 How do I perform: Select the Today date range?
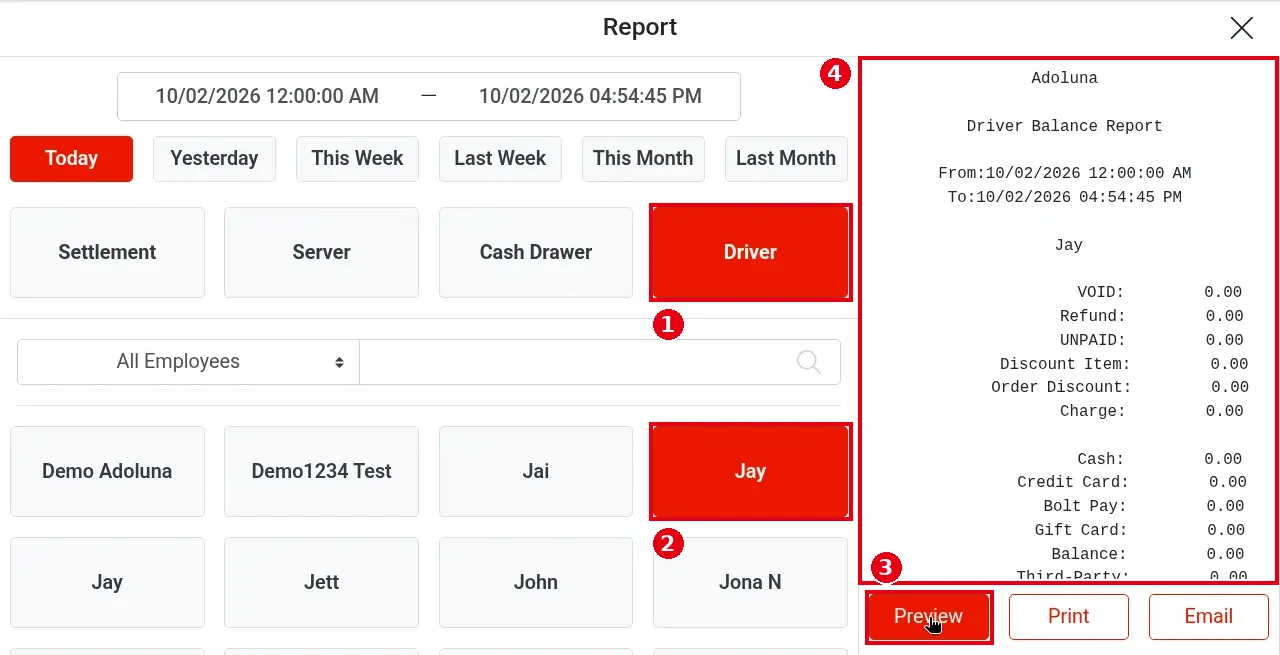(x=71, y=158)
